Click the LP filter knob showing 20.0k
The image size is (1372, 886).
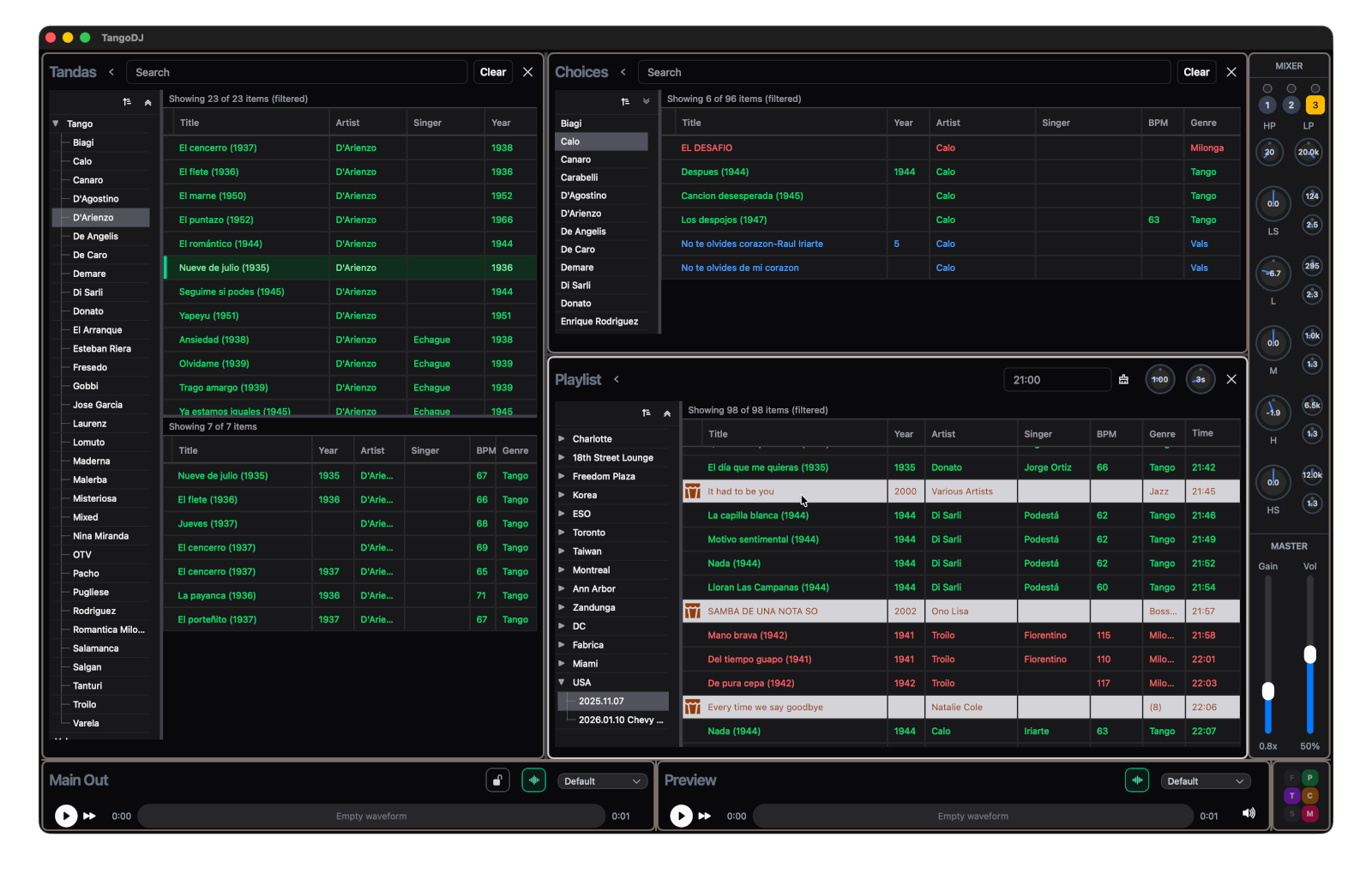pos(1309,153)
